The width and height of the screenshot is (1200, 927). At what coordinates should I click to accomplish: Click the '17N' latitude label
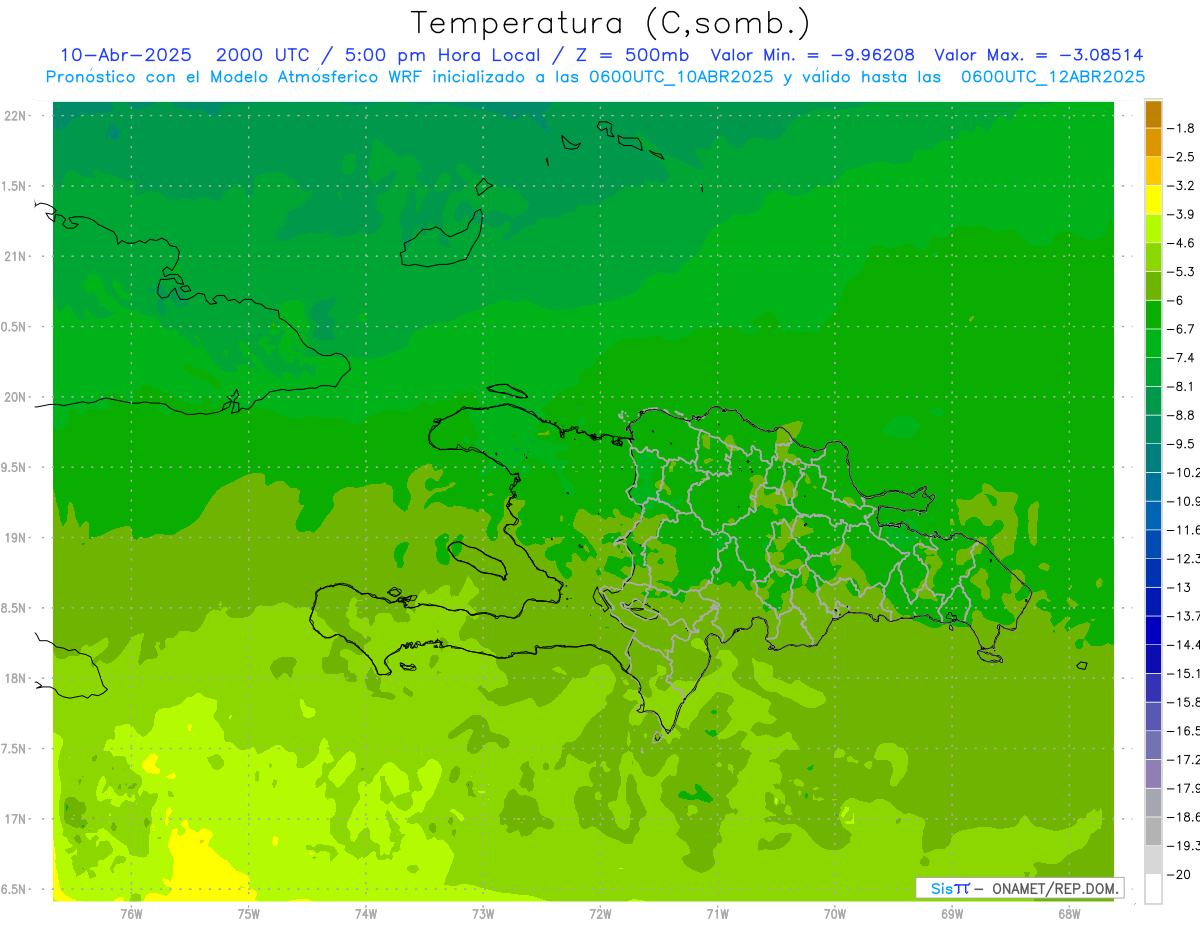coord(15,819)
